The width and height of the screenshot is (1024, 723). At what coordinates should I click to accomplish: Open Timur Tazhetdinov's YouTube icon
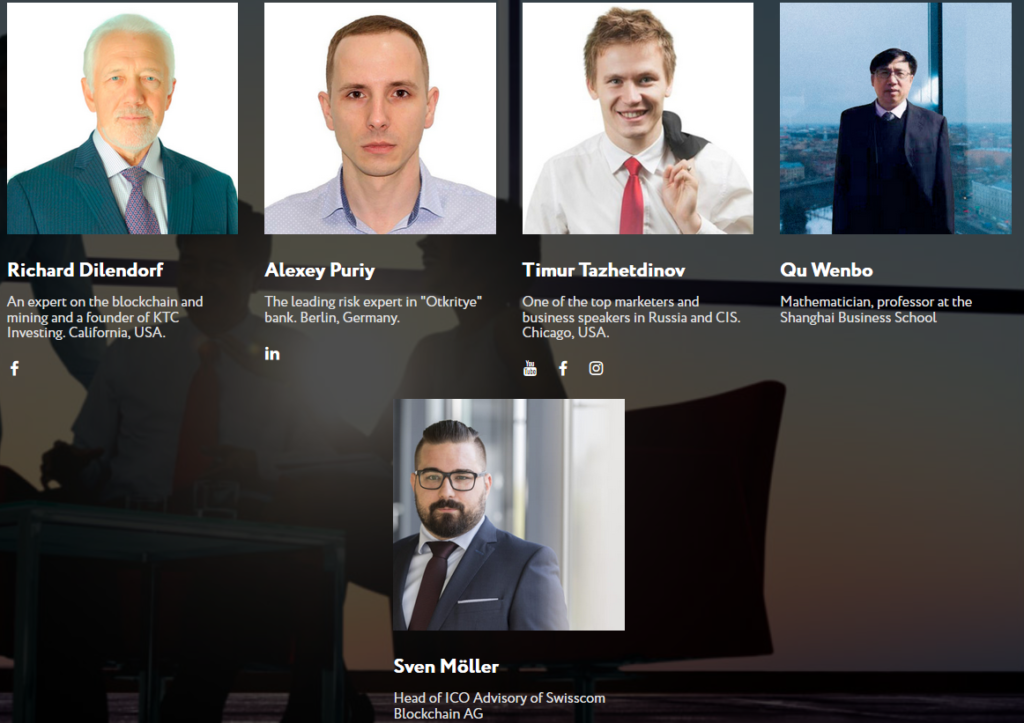tap(530, 368)
